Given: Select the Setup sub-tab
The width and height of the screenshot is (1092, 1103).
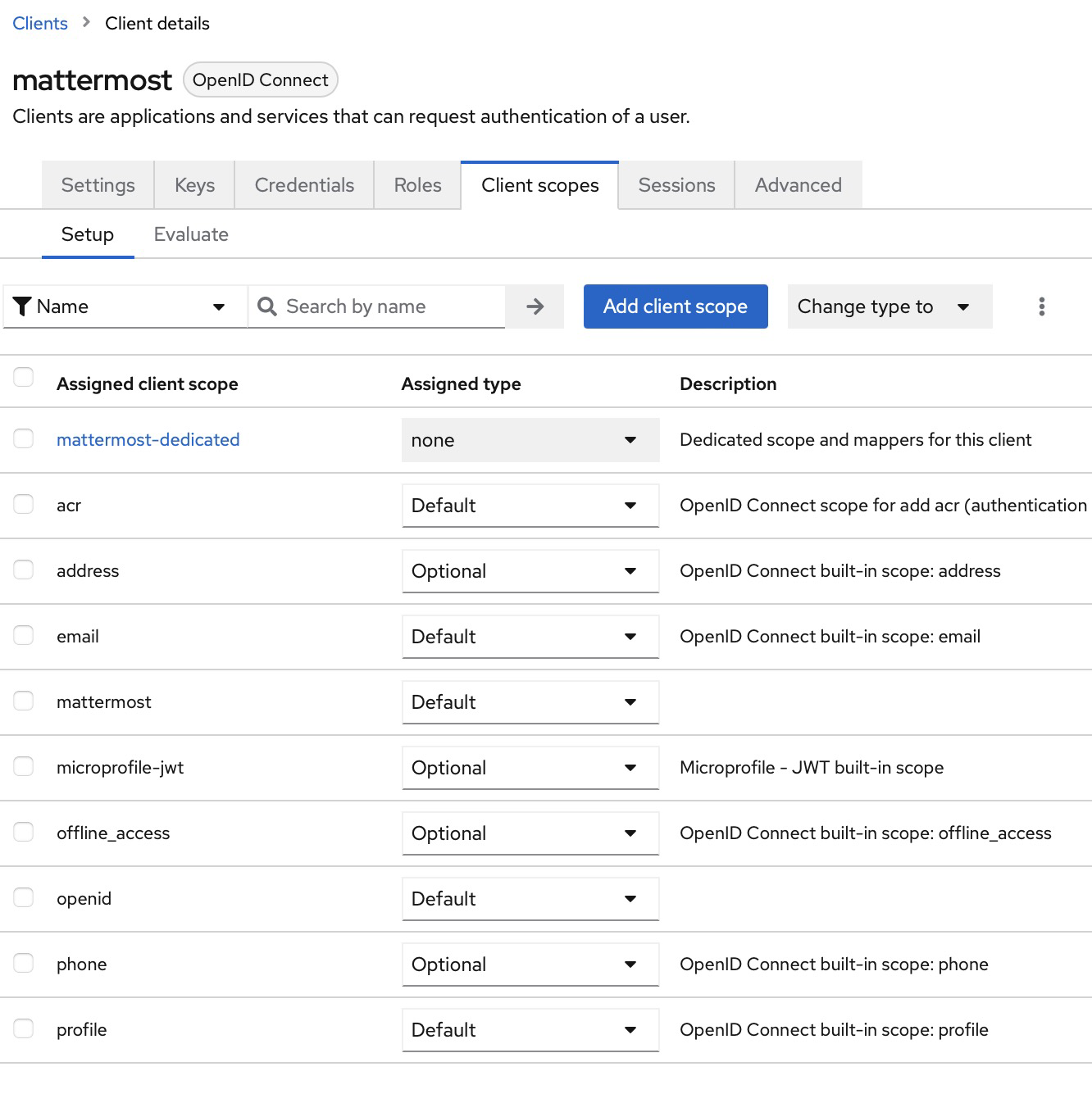Looking at the screenshot, I should tap(88, 234).
